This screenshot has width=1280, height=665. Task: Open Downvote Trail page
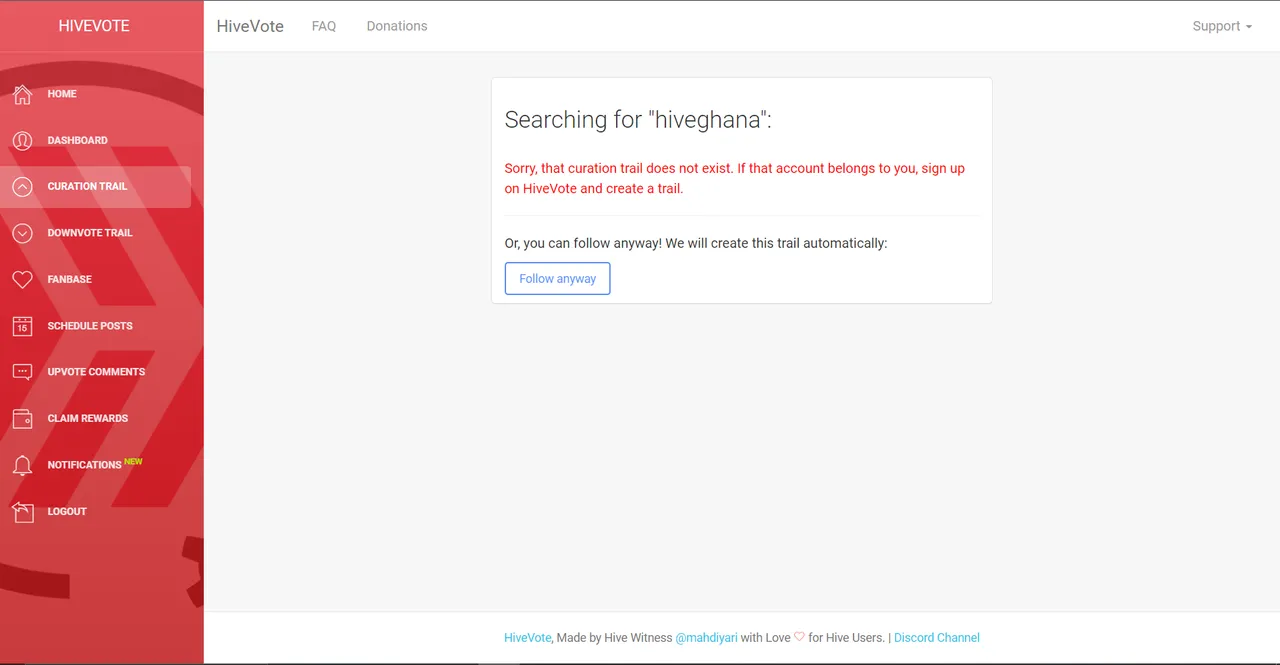coord(96,233)
